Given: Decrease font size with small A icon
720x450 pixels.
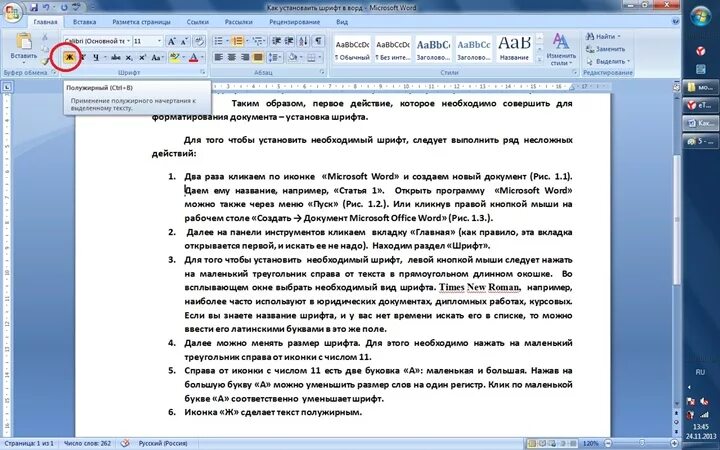Looking at the screenshot, I should click(x=184, y=41).
